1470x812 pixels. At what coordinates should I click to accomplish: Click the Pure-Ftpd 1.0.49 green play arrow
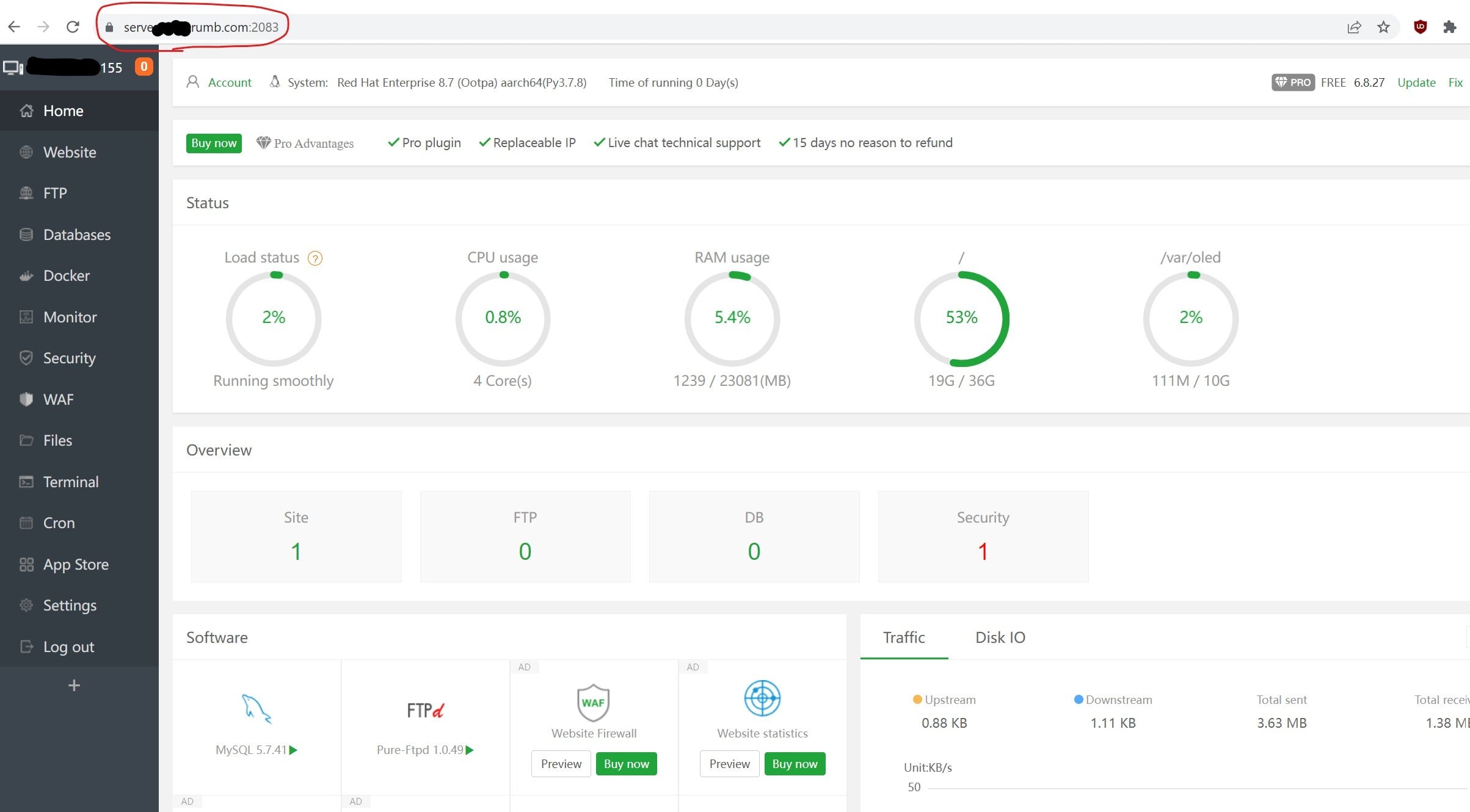tap(470, 750)
